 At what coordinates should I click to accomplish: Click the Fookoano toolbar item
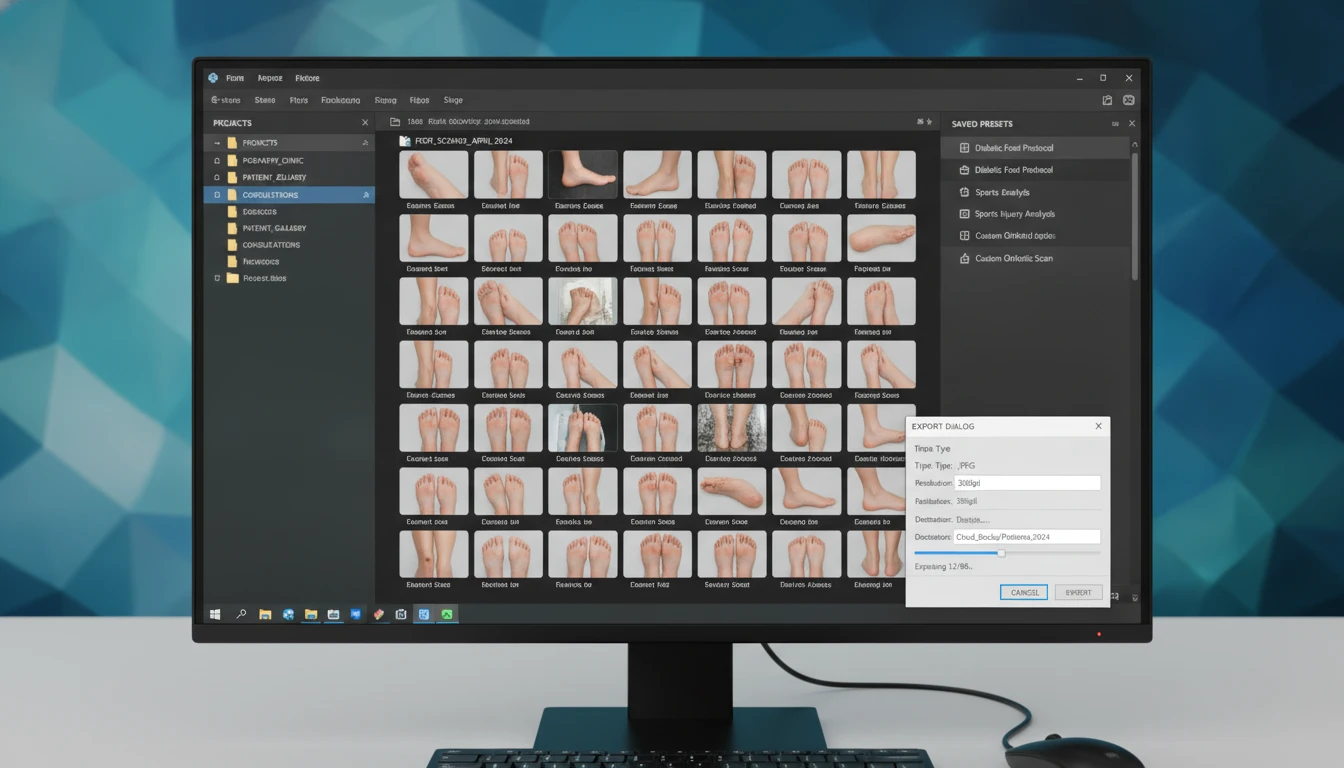(x=341, y=100)
